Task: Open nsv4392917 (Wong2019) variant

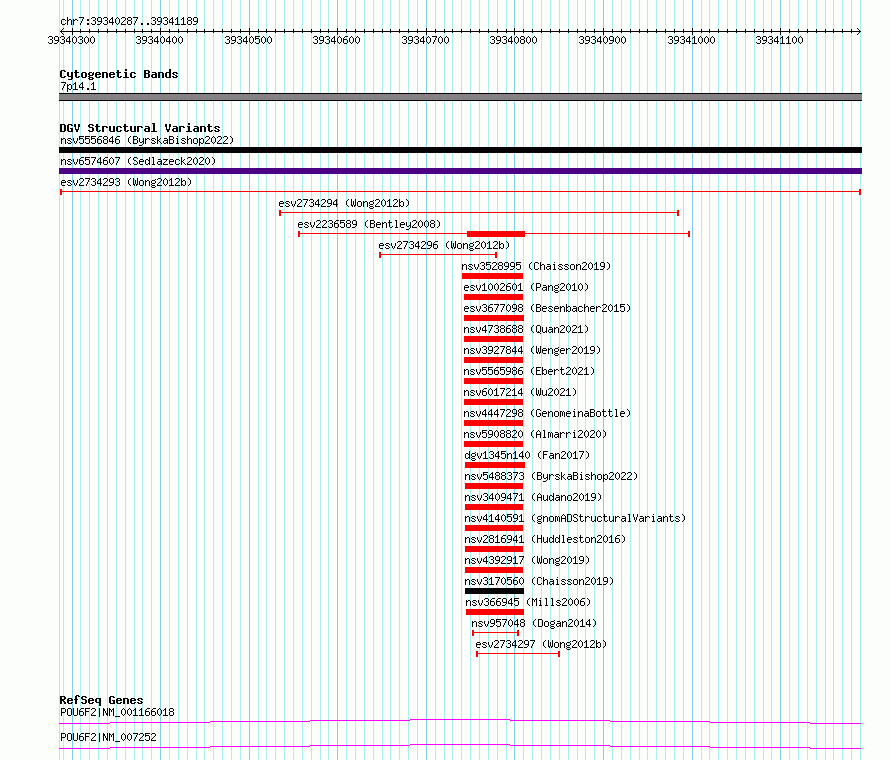Action: click(527, 560)
